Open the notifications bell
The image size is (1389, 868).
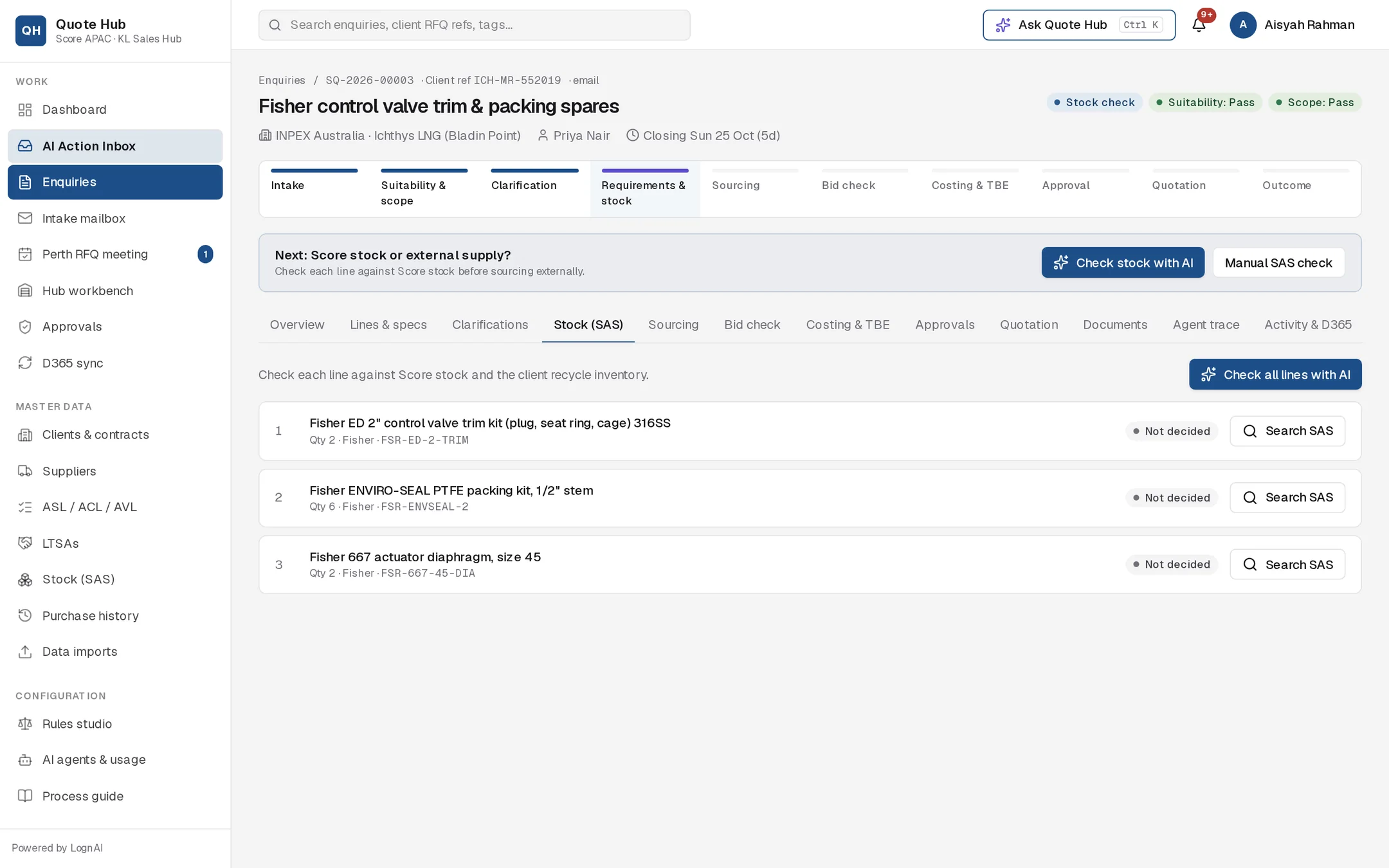[x=1199, y=25]
